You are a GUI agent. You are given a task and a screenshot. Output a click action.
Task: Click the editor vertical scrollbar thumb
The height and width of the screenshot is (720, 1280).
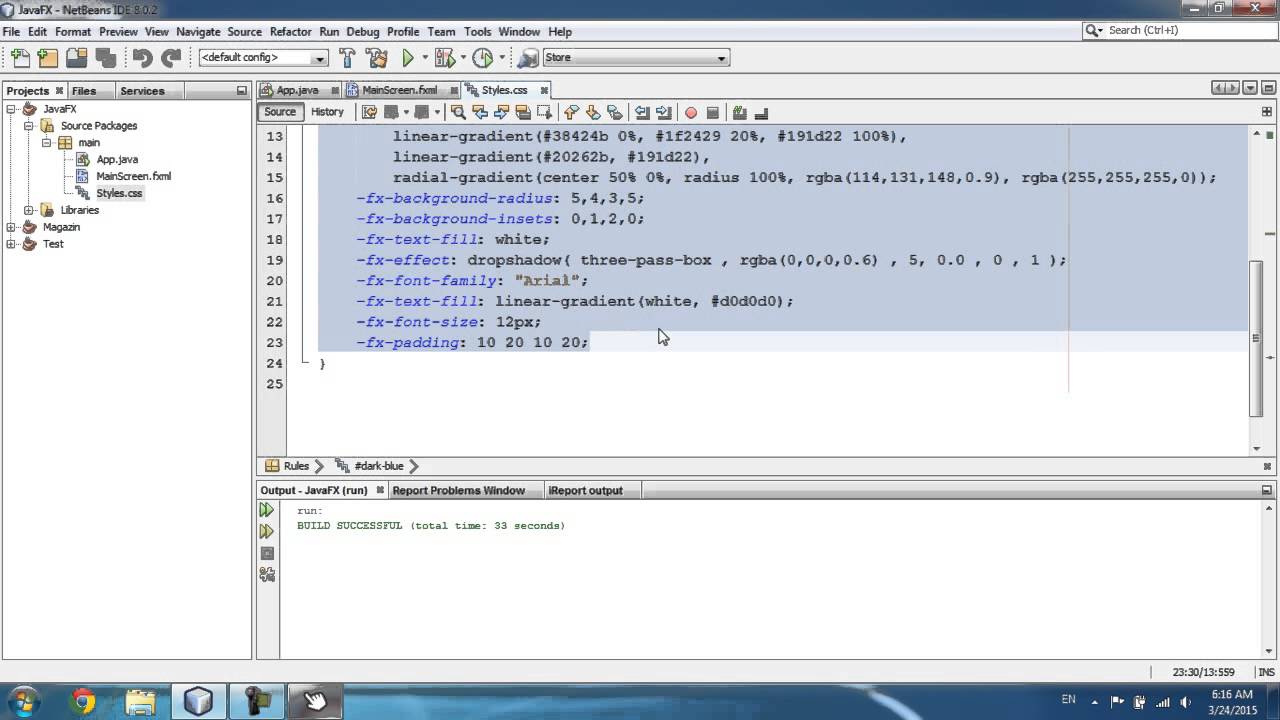(1256, 337)
